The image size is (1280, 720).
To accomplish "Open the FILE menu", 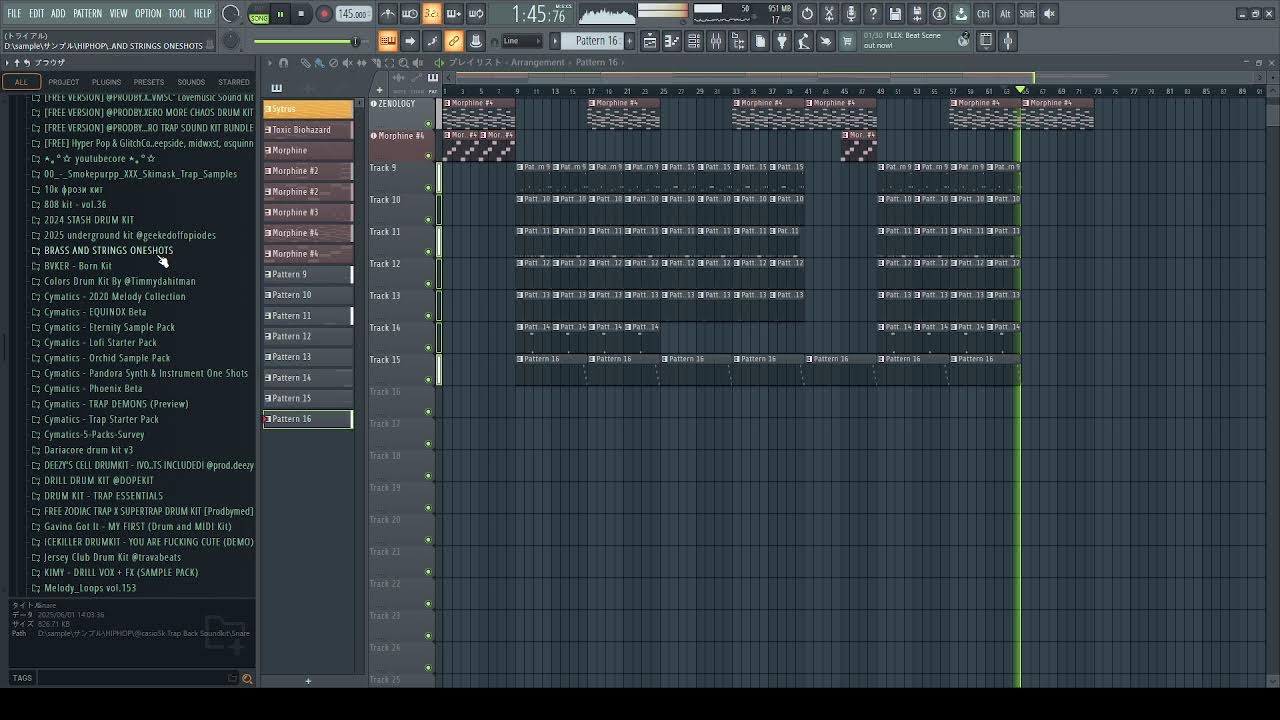I will 14,14.
